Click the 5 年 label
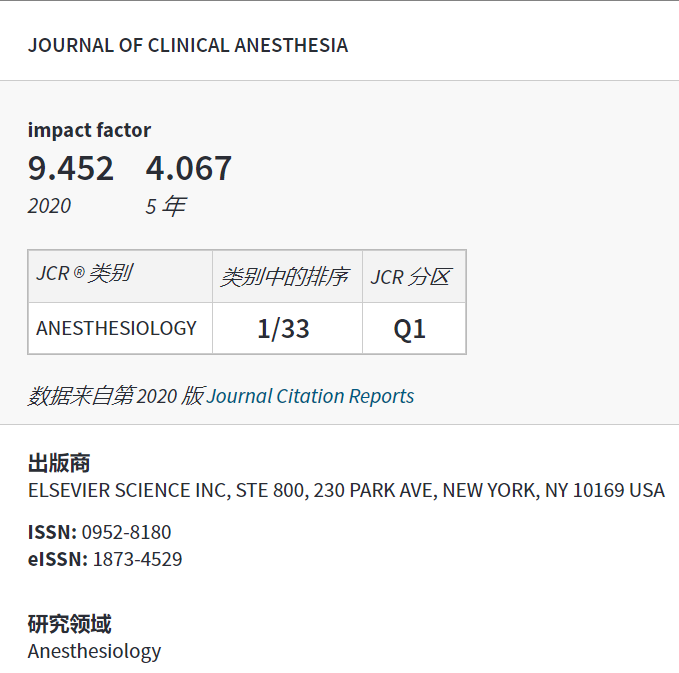The image size is (679, 673). 165,206
